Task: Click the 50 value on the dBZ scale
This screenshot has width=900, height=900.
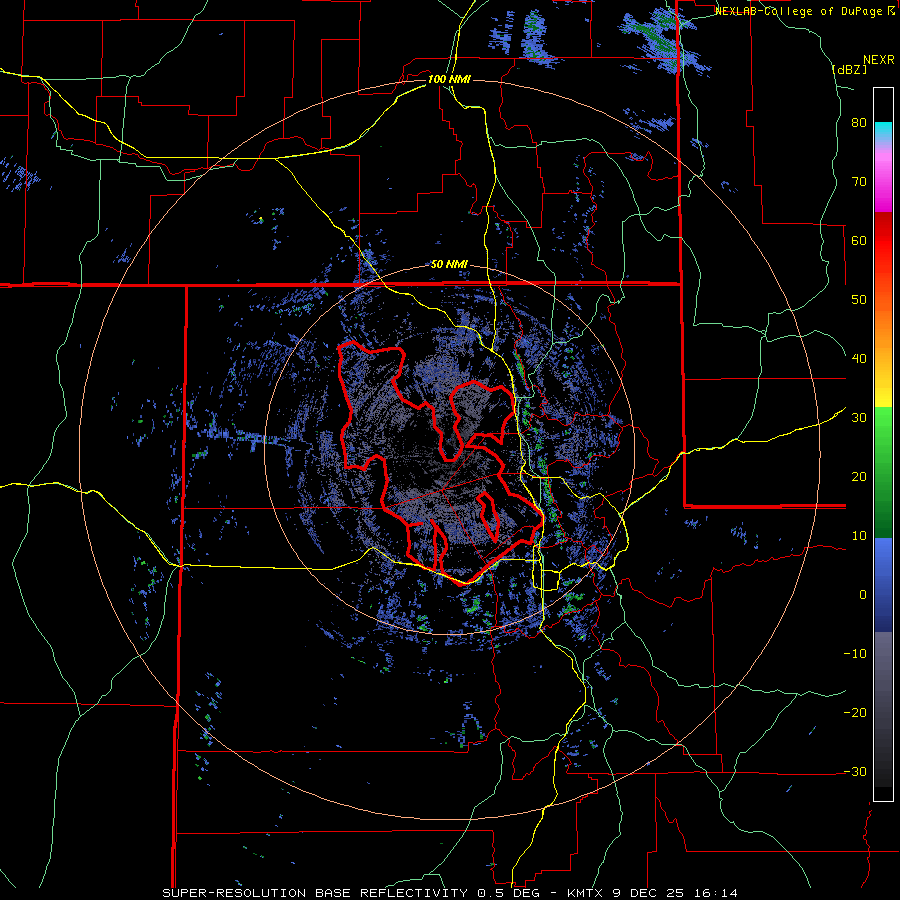Action: pos(859,300)
